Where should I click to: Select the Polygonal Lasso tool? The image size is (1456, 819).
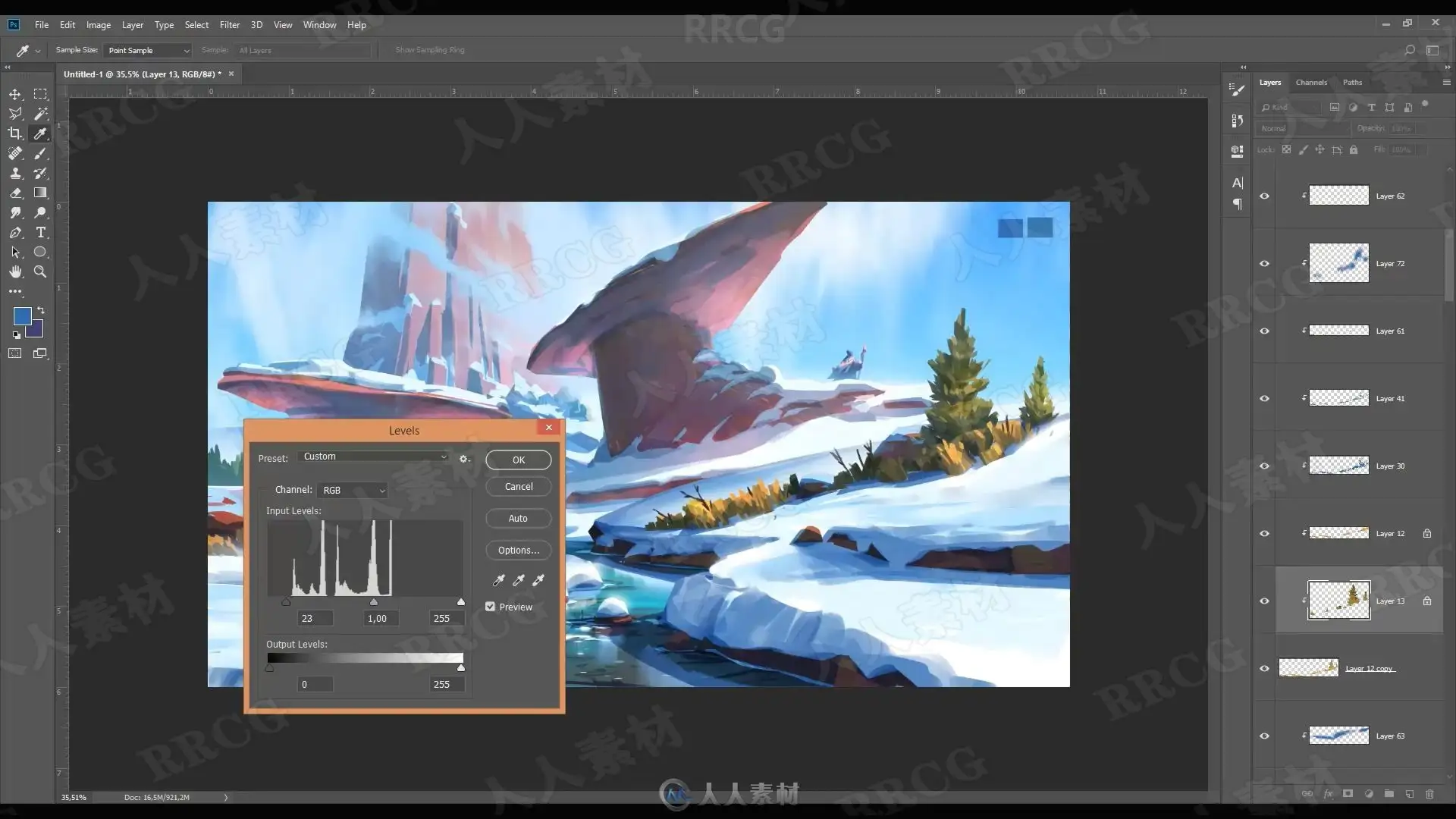[15, 114]
